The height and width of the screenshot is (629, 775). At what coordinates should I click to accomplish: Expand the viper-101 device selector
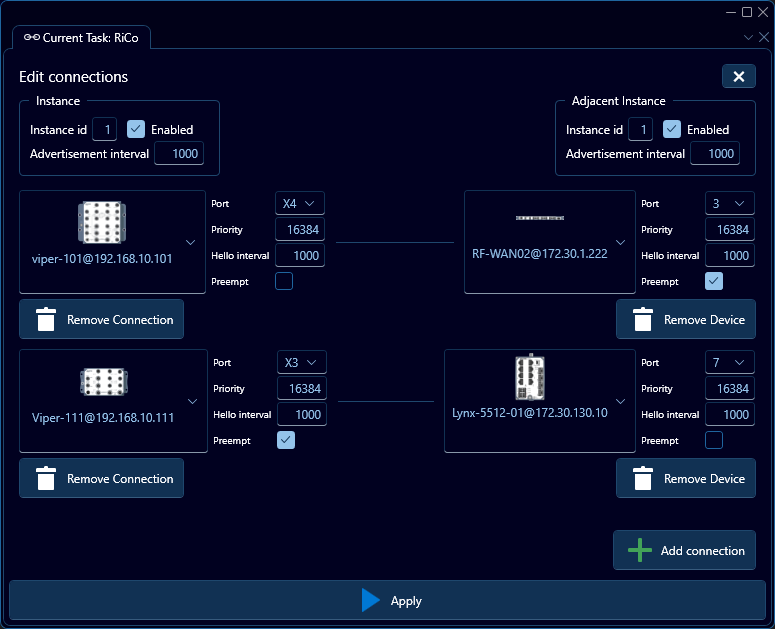click(x=190, y=243)
